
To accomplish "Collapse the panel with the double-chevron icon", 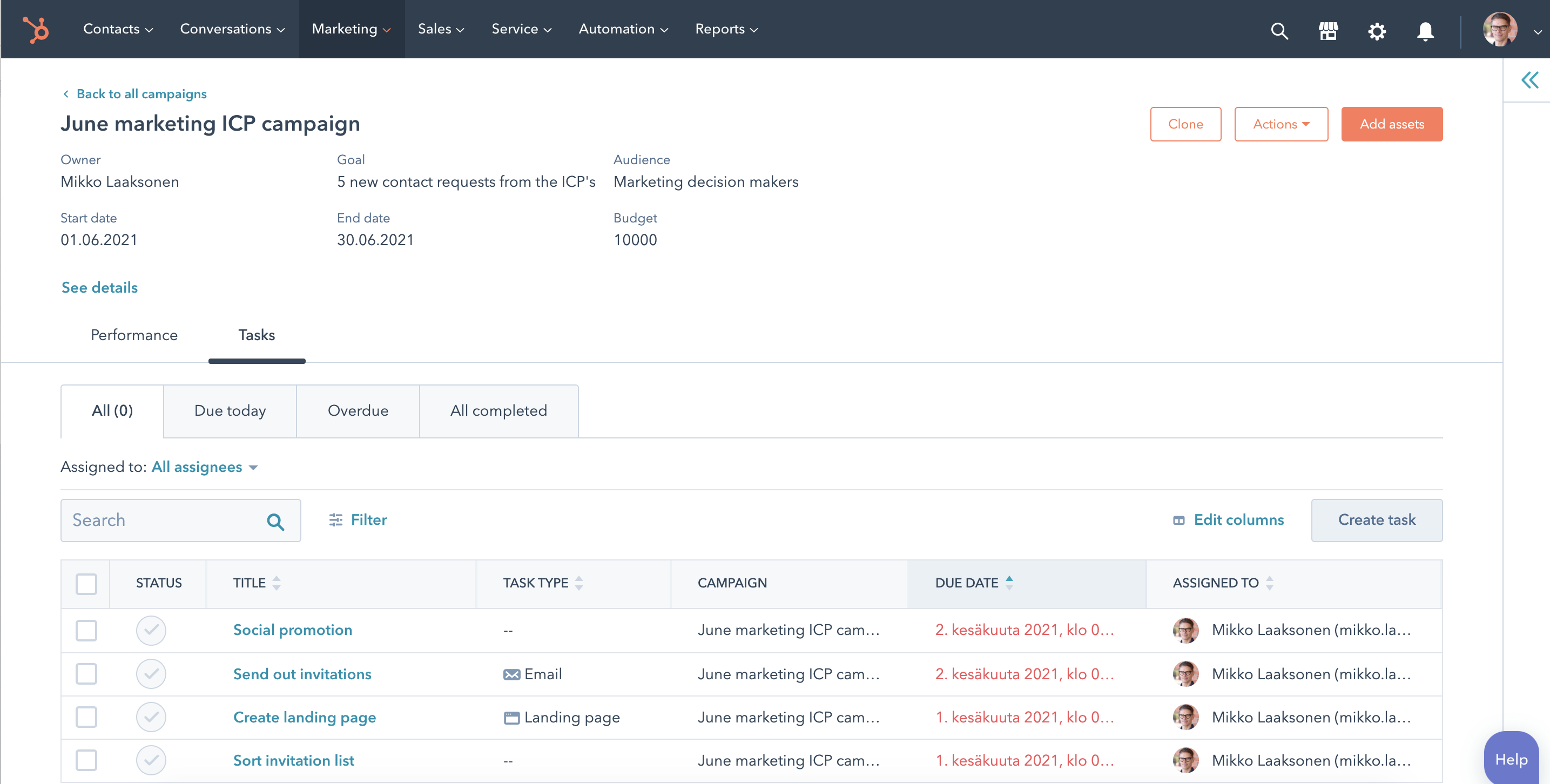I will 1529,79.
